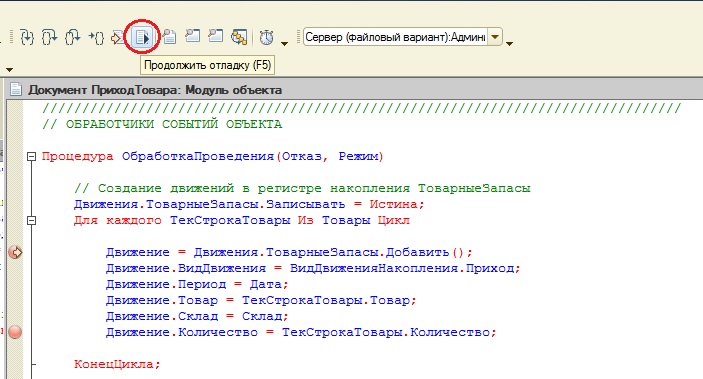Image resolution: width=703 pixels, height=379 pixels.
Task: Click line Движение.ВидДвижения
Action: 313,269
